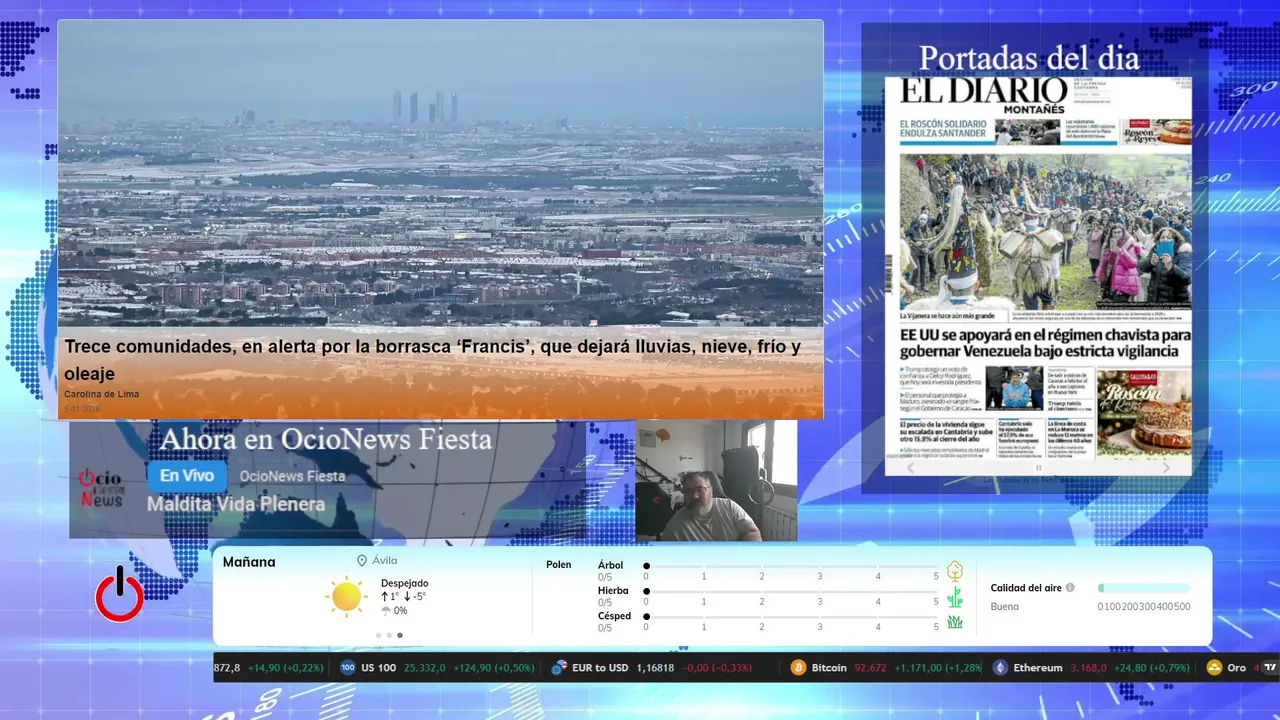Click the 0% rain probability value
The image size is (1280, 720).
[x=401, y=611]
